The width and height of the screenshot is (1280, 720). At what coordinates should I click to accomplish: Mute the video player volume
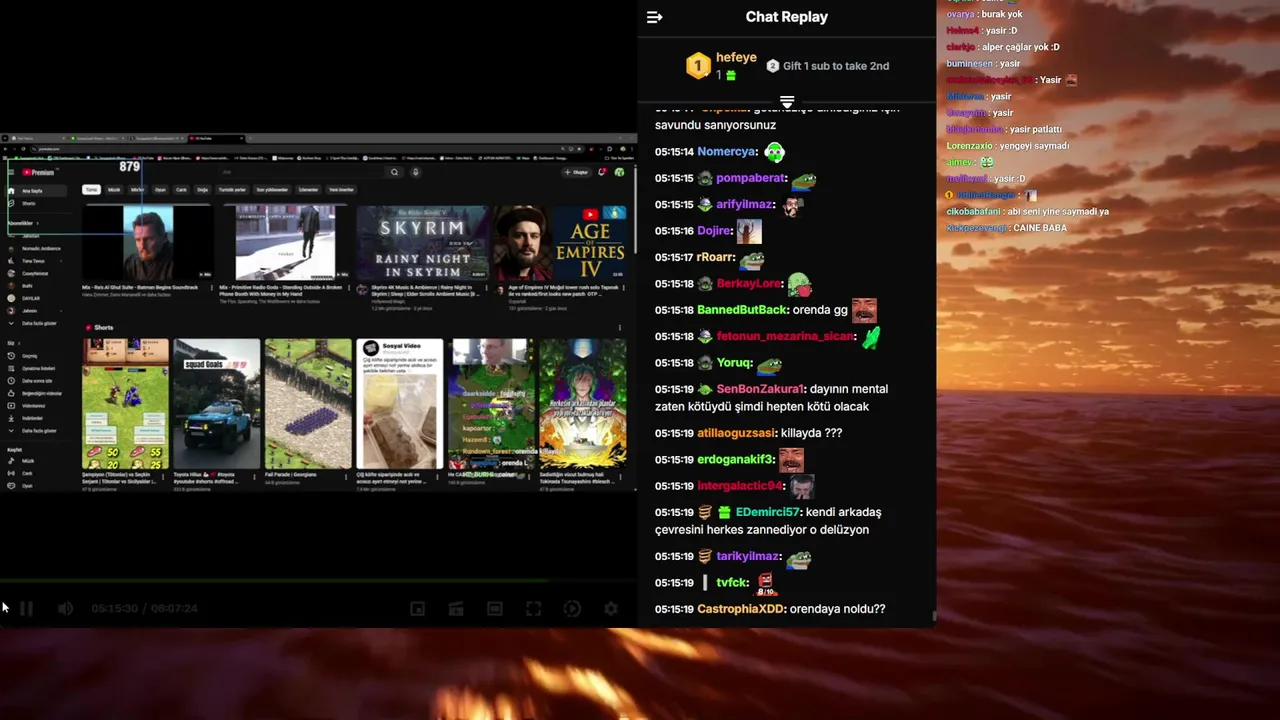pyautogui.click(x=65, y=608)
